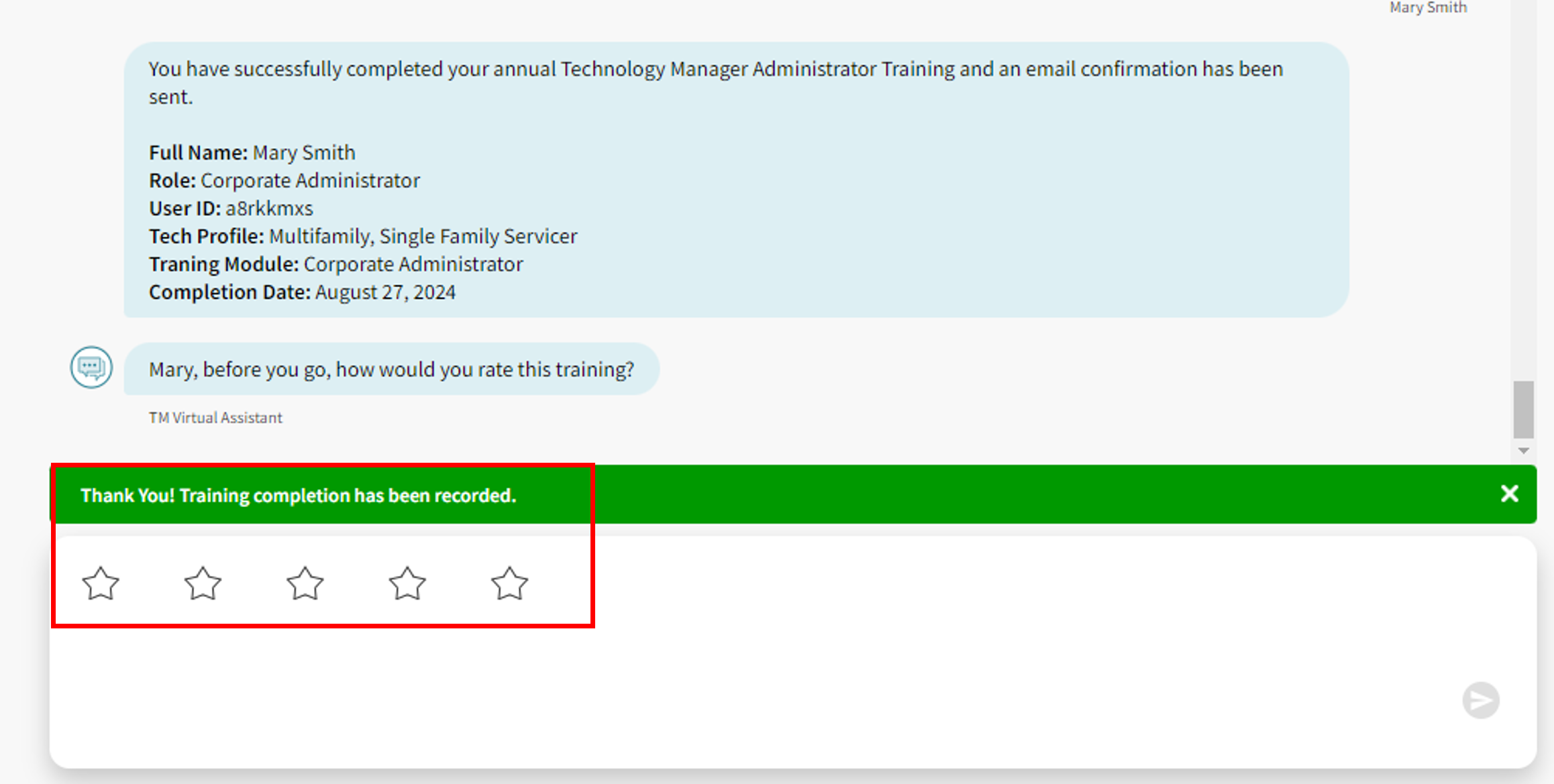The image size is (1554, 784).
Task: Click the TM Virtual Assistant label
Action: (x=215, y=417)
